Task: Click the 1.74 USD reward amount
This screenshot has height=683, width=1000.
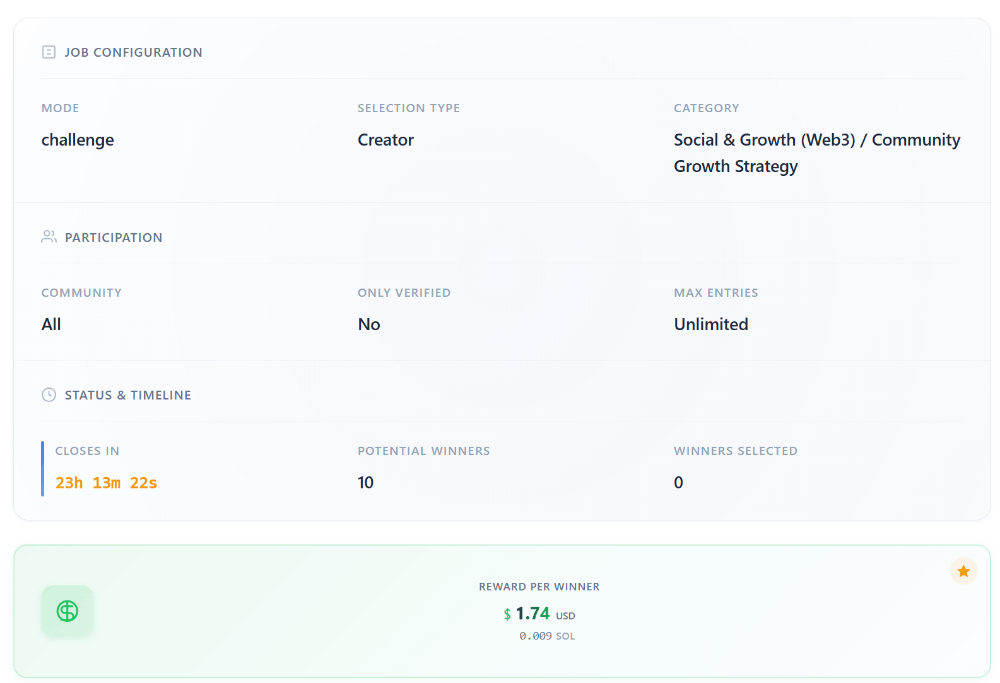Action: pos(539,614)
